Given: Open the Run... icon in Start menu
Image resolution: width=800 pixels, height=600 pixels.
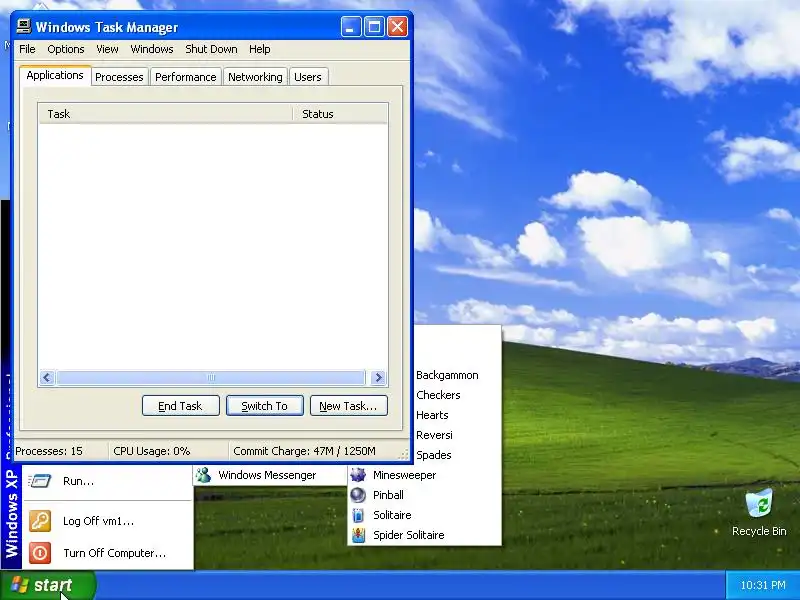Looking at the screenshot, I should coord(40,481).
